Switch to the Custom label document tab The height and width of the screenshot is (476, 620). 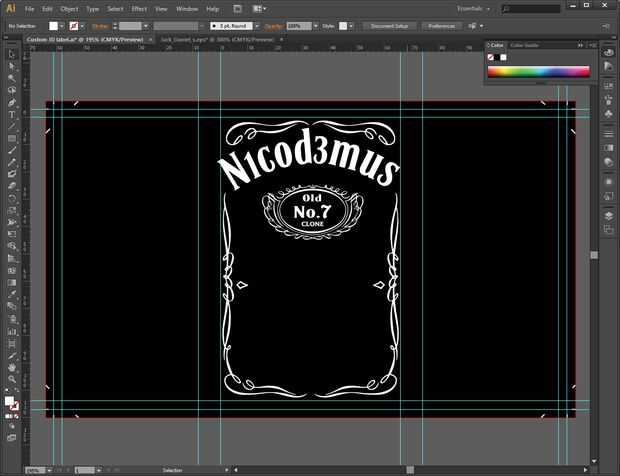[85, 40]
